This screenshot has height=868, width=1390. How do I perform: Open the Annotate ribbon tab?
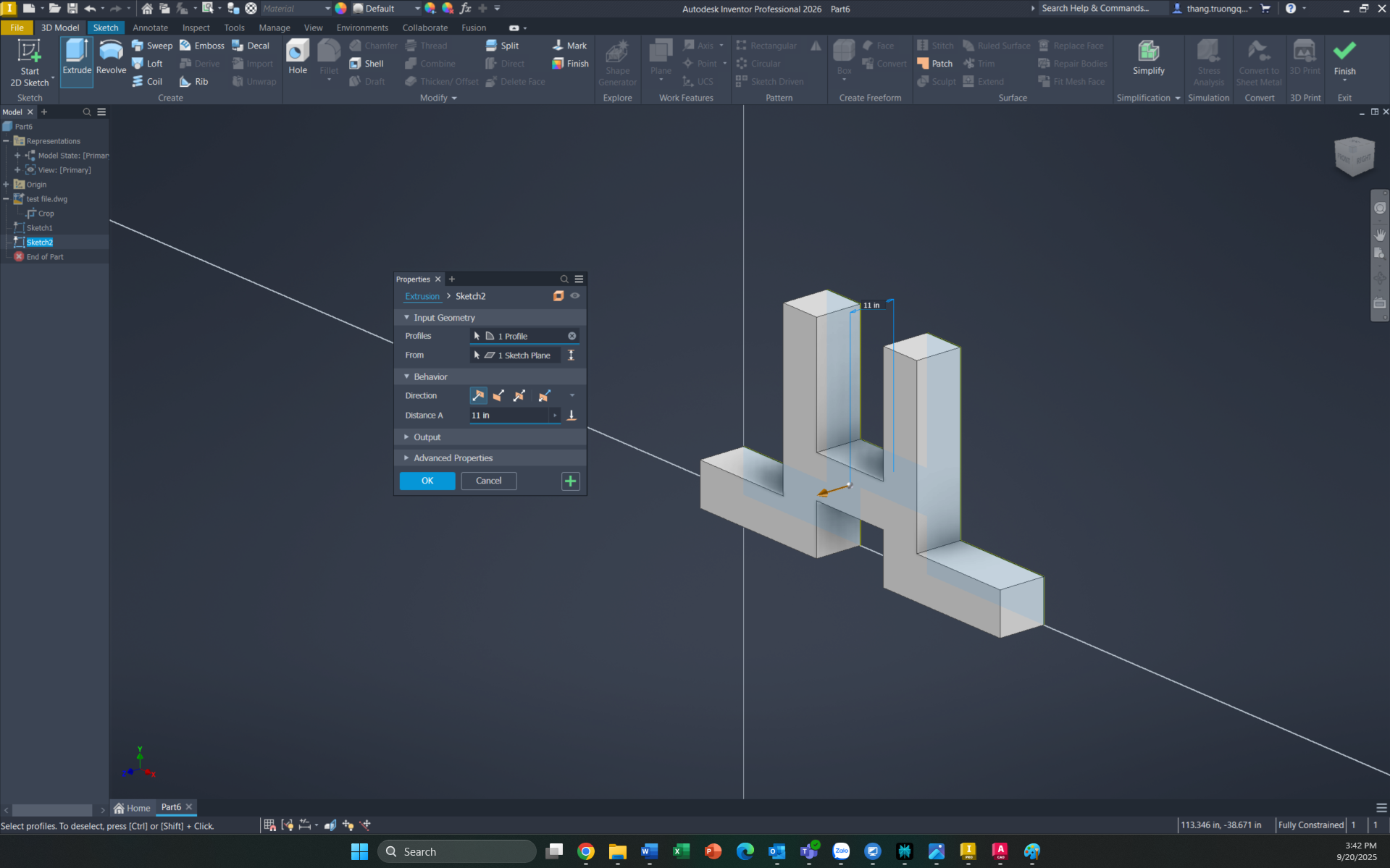[x=150, y=28]
